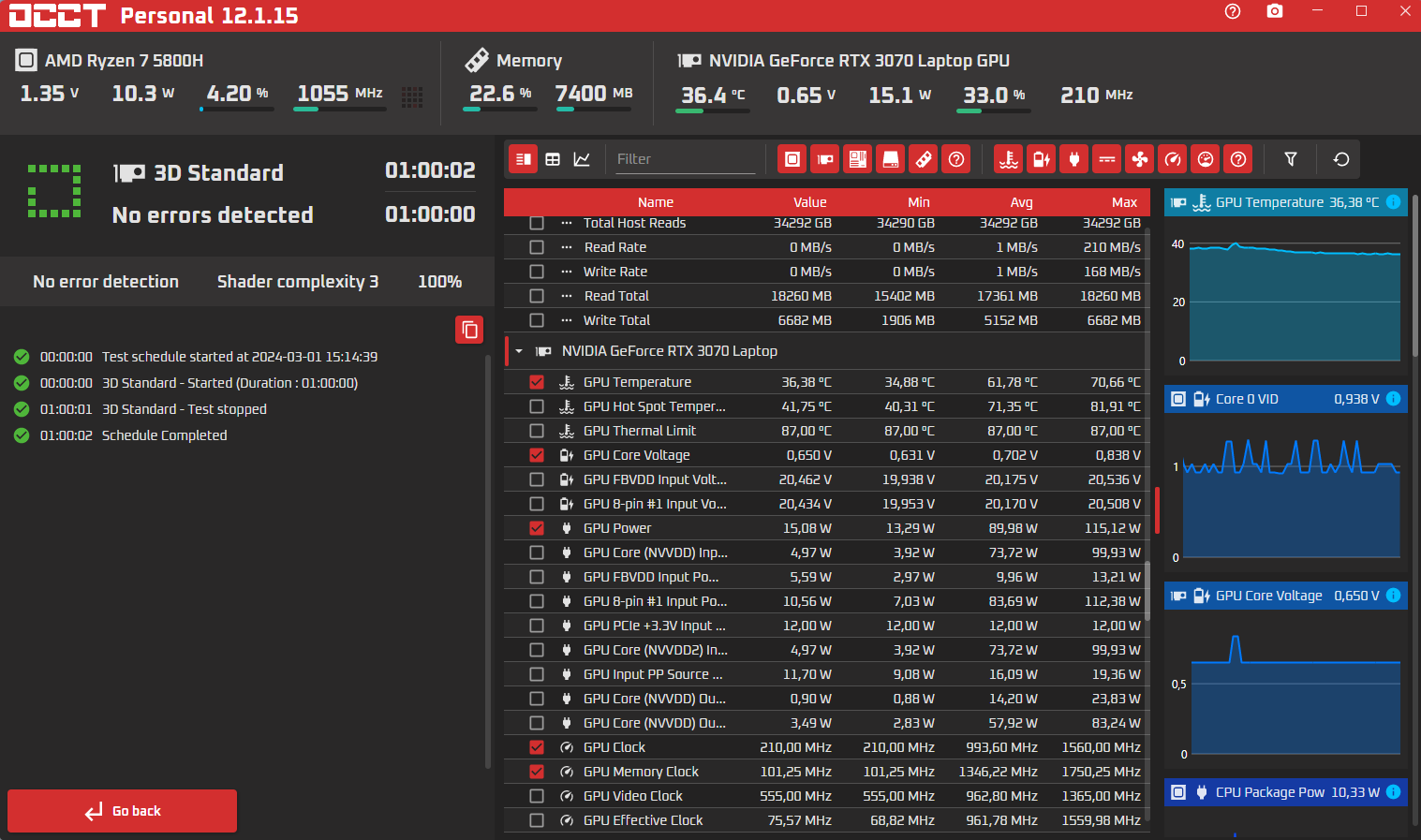Viewport: 1421px width, 840px height.
Task: Toggle the memory sensors filter button
Action: pos(924,159)
